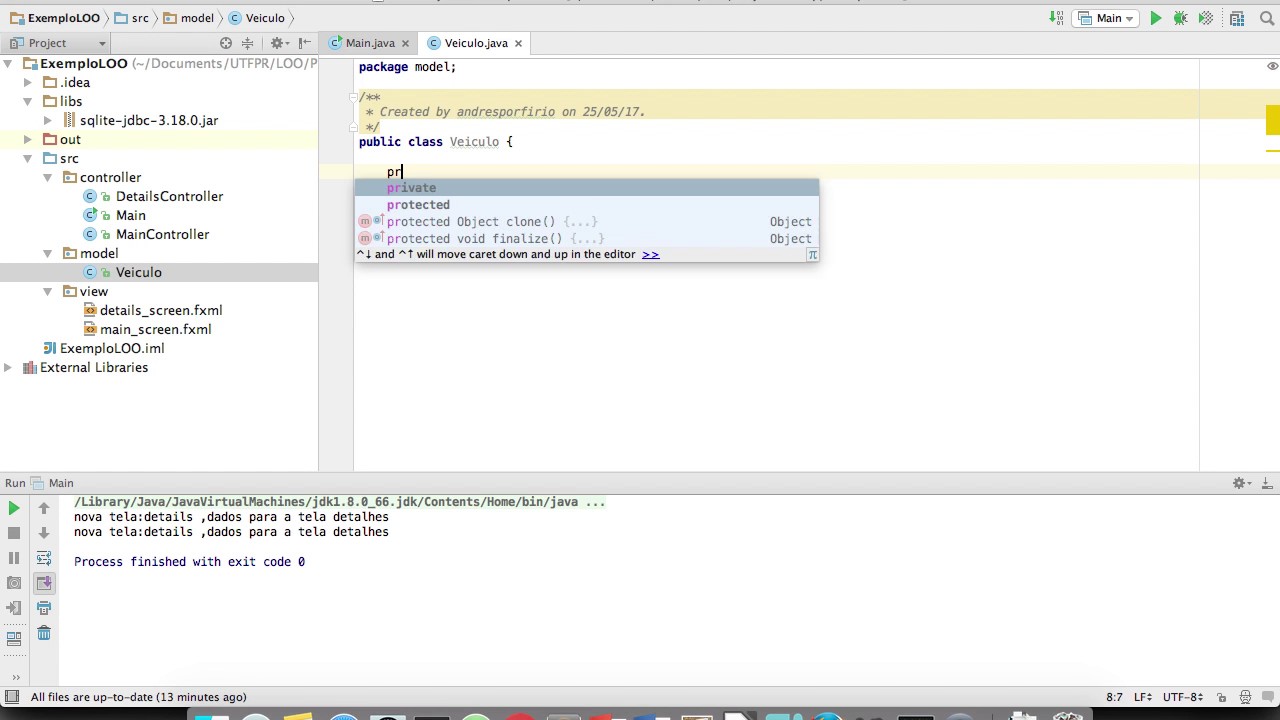Collapse the model package
The height and width of the screenshot is (720, 1280).
[x=47, y=253]
